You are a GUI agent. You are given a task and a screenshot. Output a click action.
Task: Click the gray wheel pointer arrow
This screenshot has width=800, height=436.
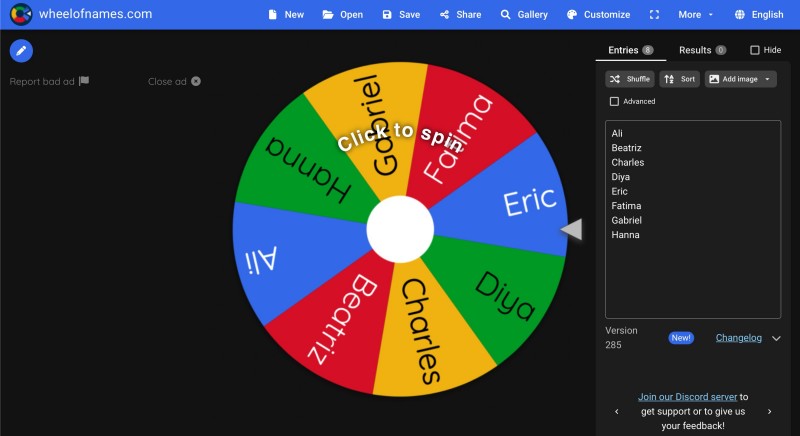572,229
